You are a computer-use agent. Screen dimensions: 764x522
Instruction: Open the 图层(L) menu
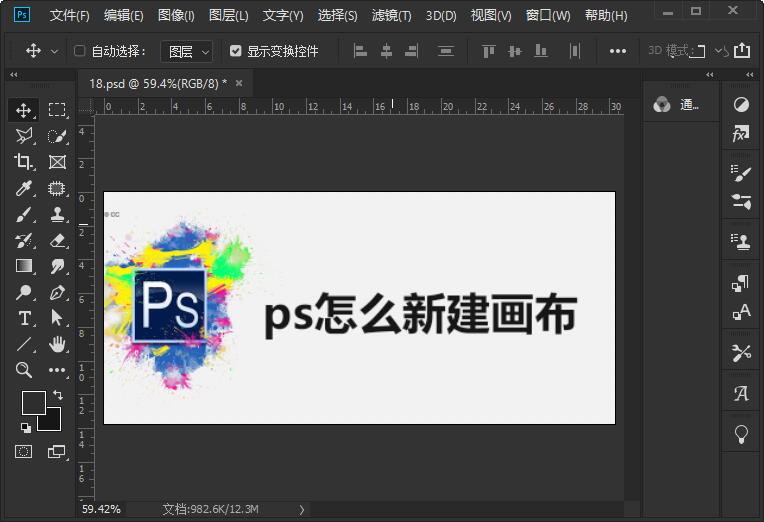click(229, 16)
